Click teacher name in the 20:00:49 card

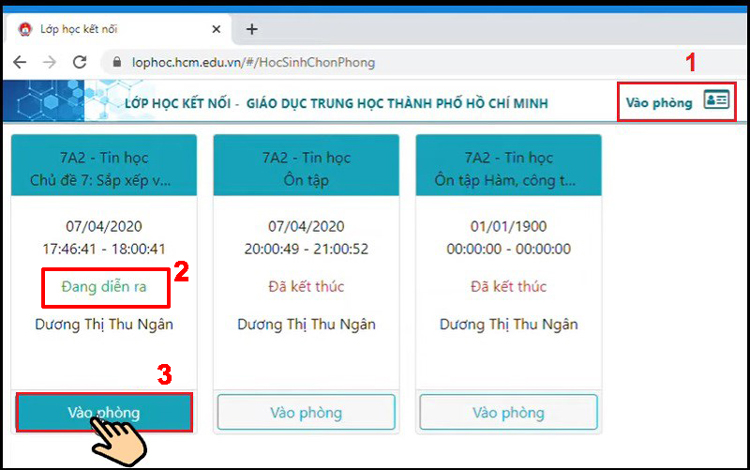(306, 324)
